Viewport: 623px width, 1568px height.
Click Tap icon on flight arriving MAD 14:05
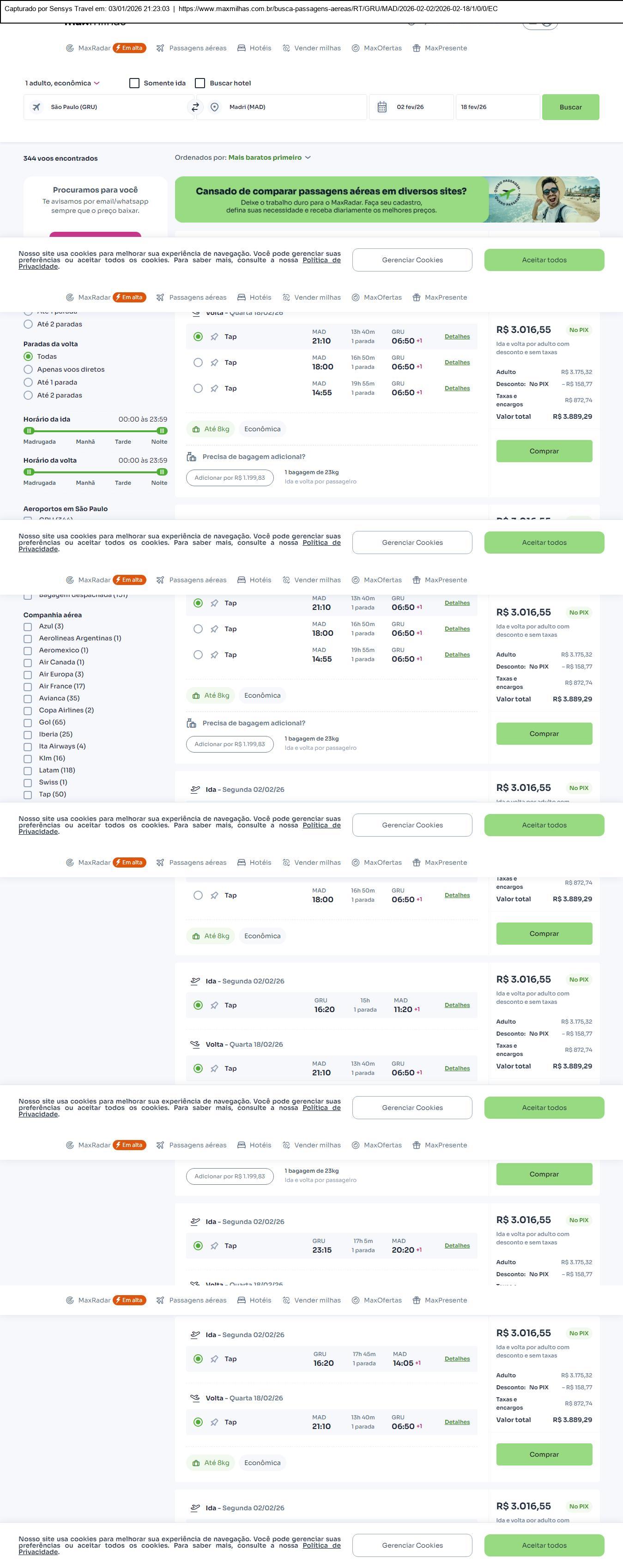(214, 1358)
